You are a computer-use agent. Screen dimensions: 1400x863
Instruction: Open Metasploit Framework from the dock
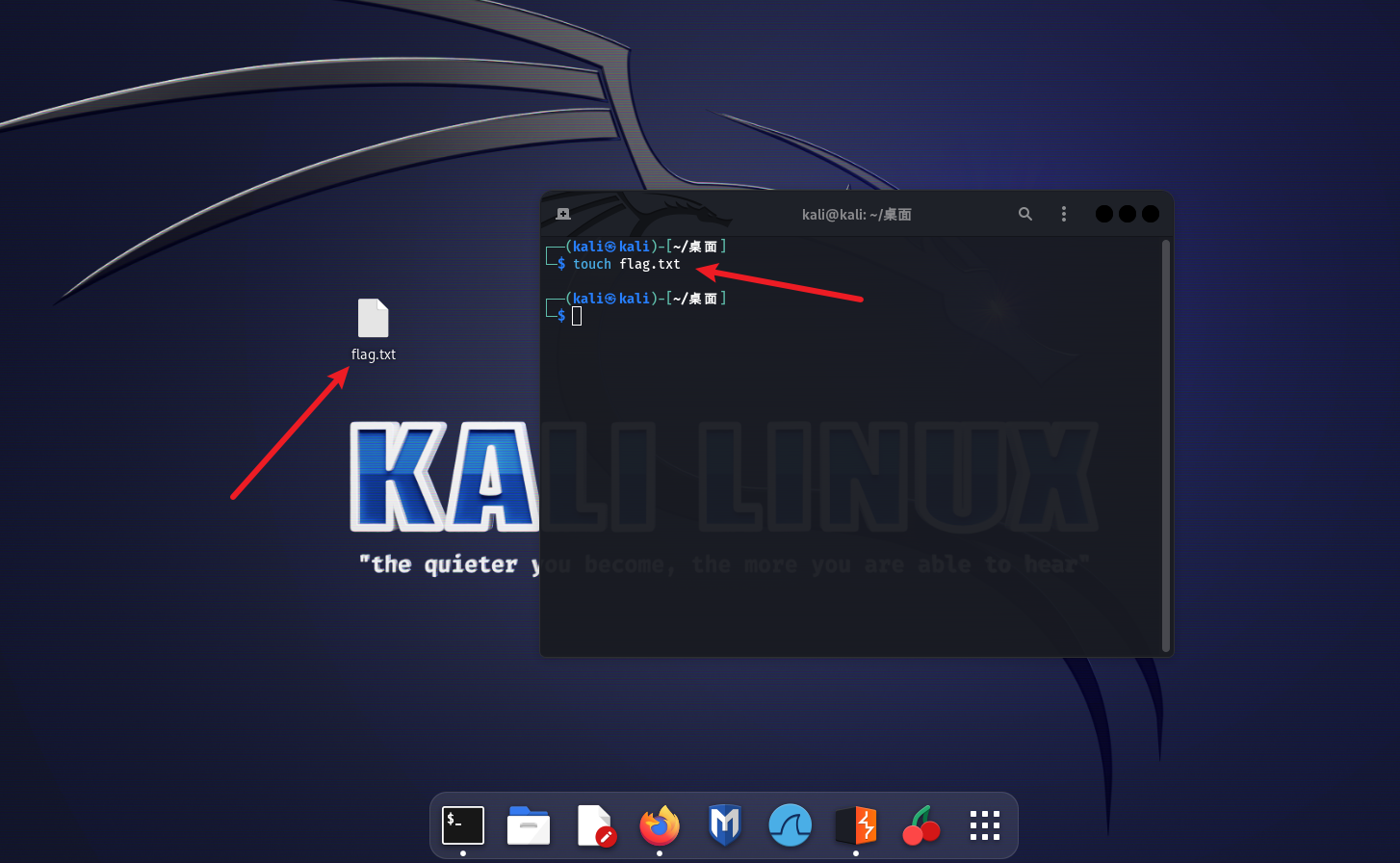point(724,825)
